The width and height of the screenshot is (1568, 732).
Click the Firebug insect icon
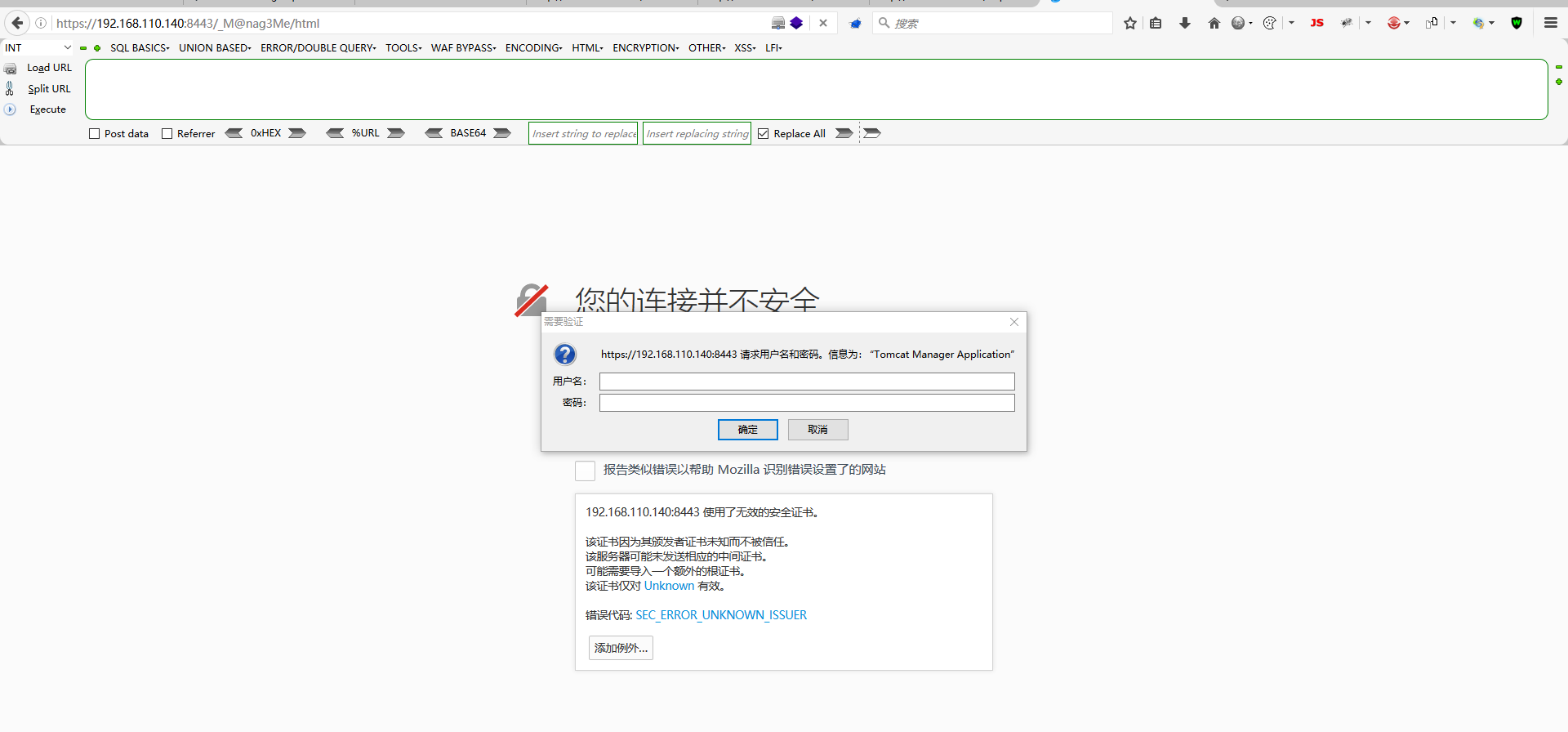coord(1347,23)
